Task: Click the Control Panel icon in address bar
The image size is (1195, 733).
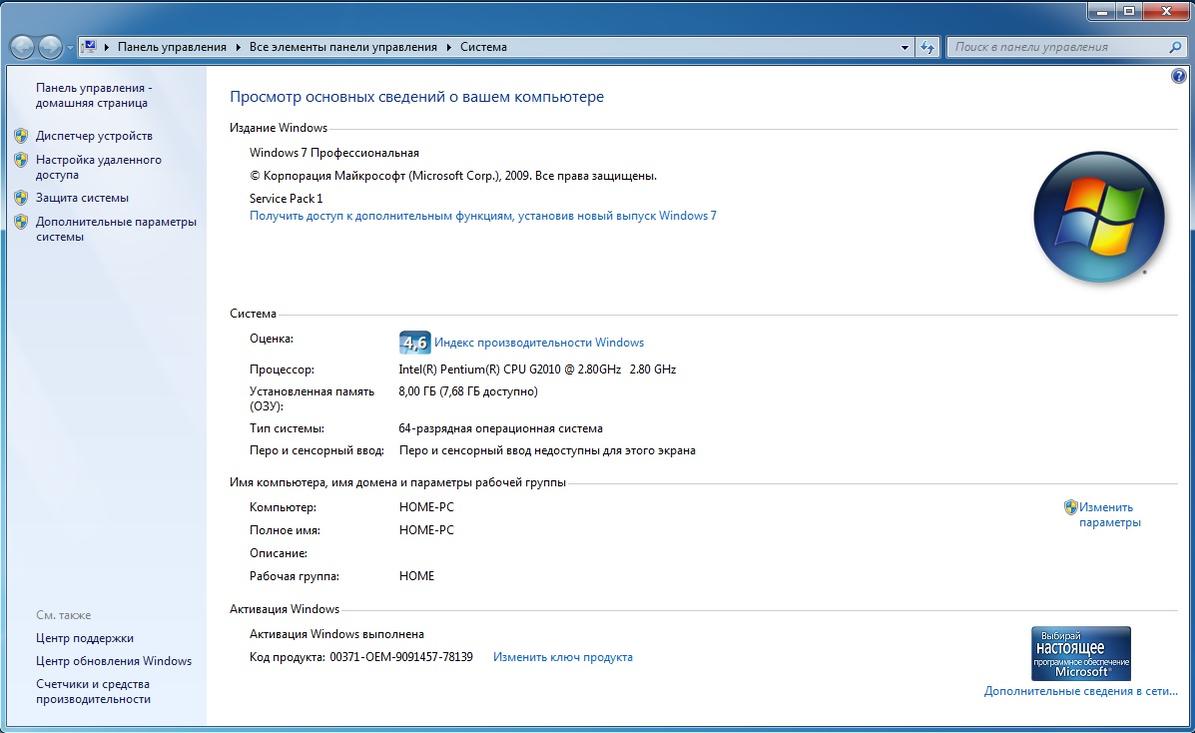Action: (x=89, y=46)
